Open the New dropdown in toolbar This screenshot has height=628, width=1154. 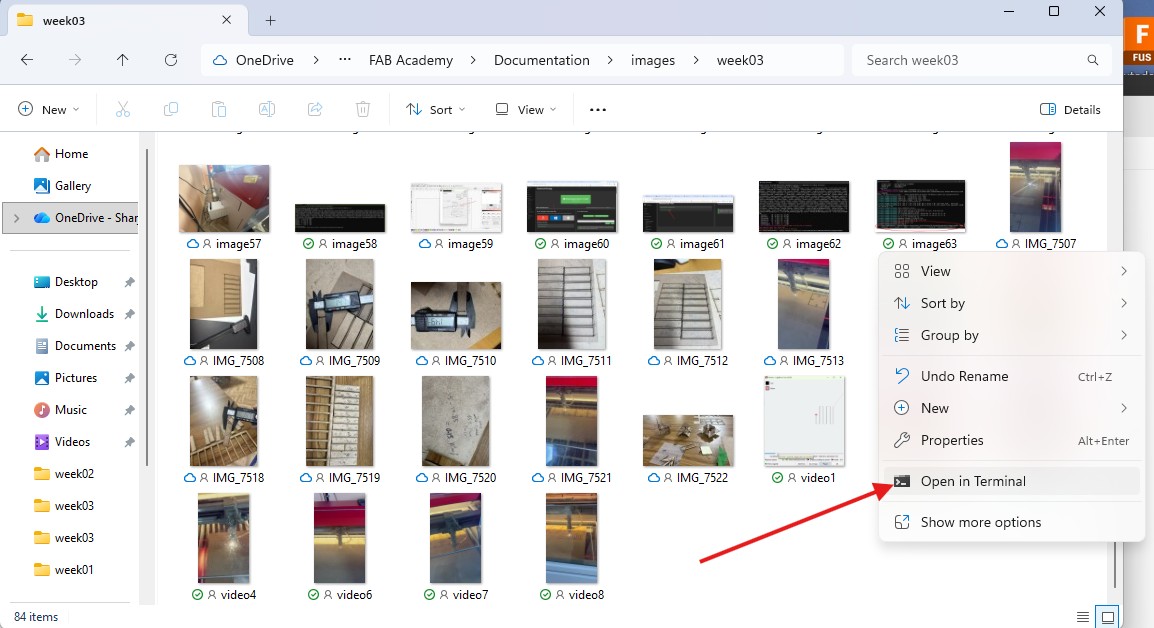point(49,110)
